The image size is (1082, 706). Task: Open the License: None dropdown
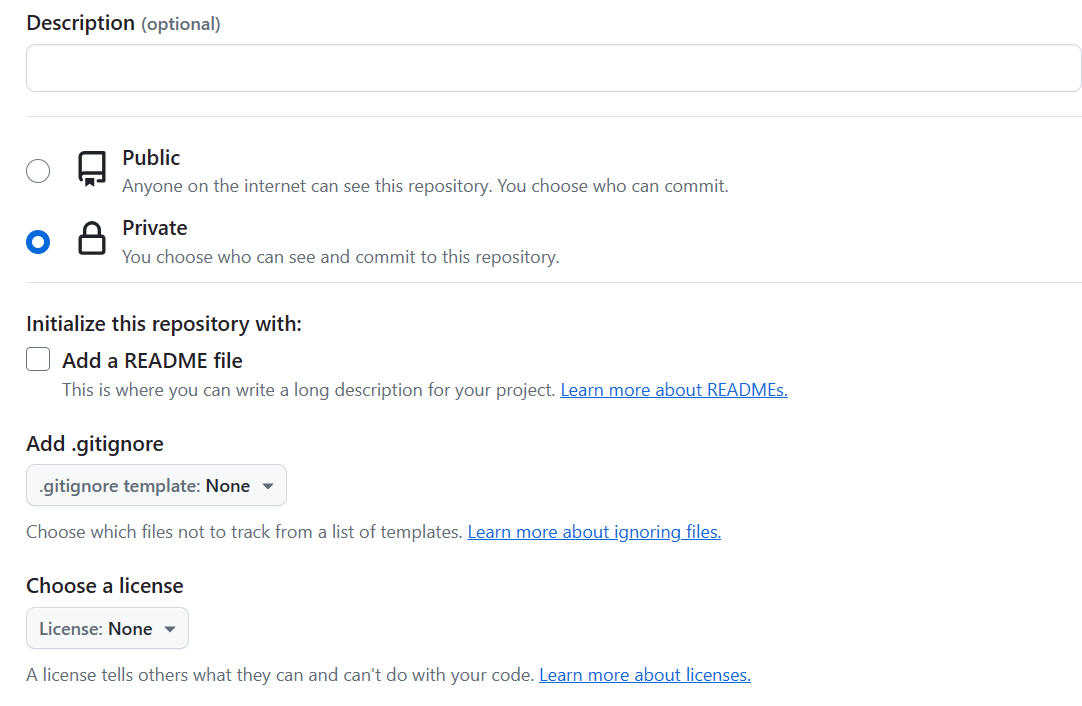[x=107, y=629]
